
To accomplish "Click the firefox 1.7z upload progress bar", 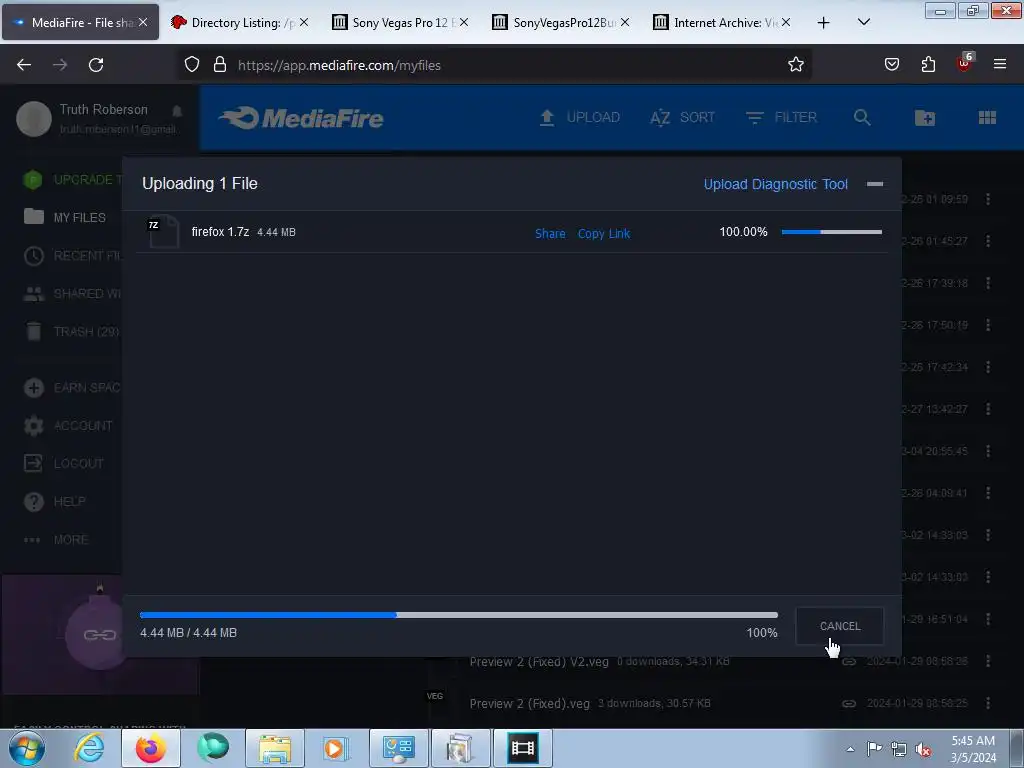I will (x=831, y=232).
